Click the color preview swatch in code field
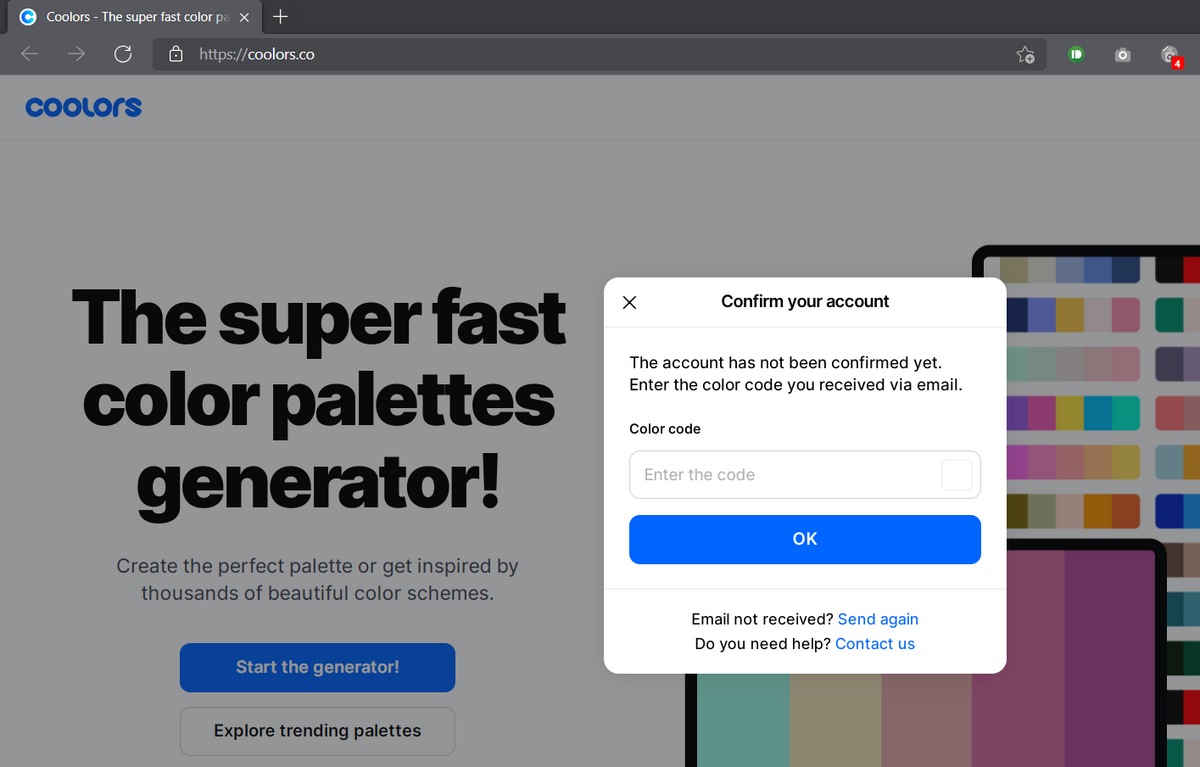The width and height of the screenshot is (1200, 767). pyautogui.click(x=956, y=475)
